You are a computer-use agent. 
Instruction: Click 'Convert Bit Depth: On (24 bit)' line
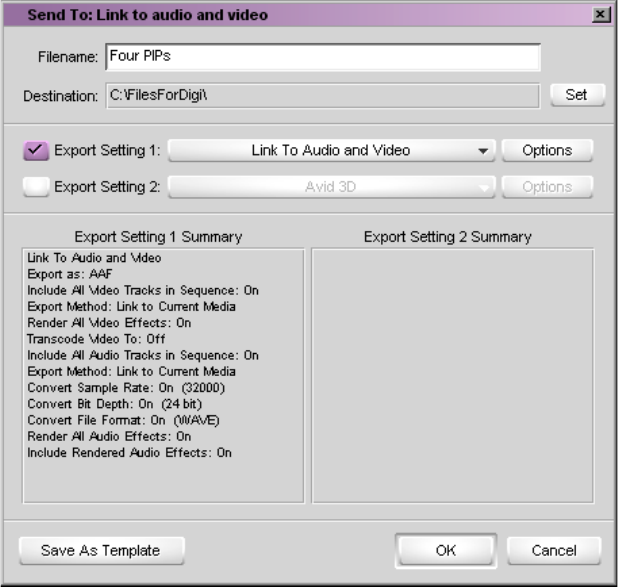pyautogui.click(x=115, y=404)
